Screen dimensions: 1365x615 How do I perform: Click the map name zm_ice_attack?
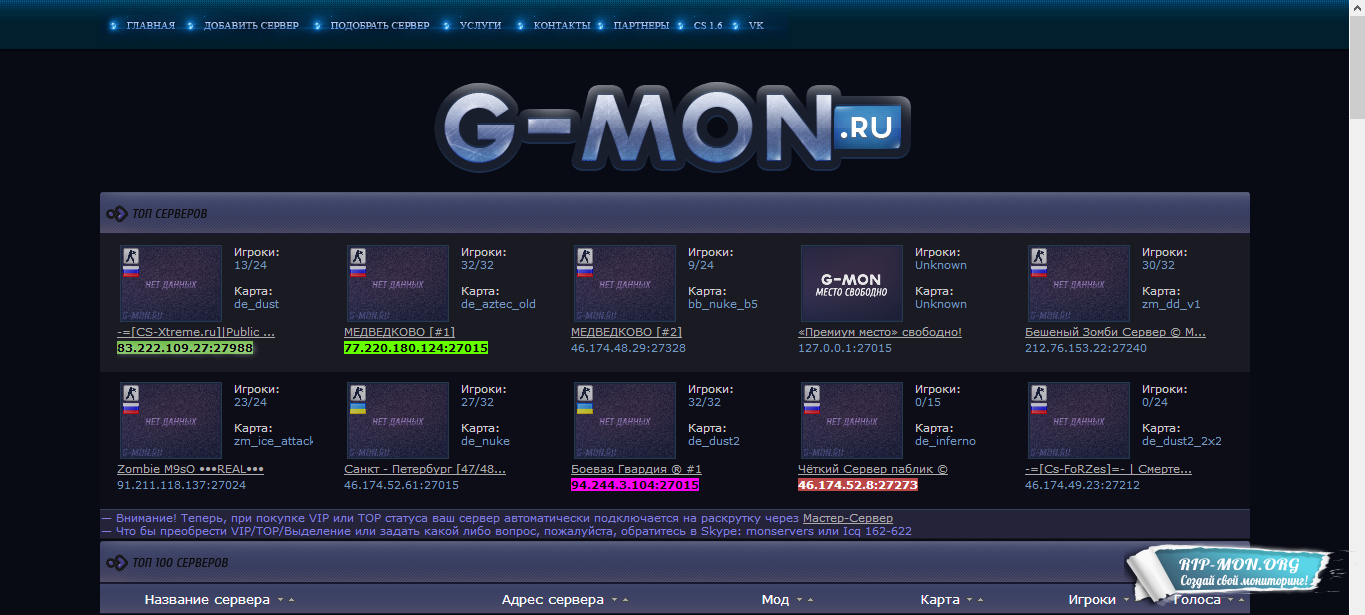tap(274, 441)
